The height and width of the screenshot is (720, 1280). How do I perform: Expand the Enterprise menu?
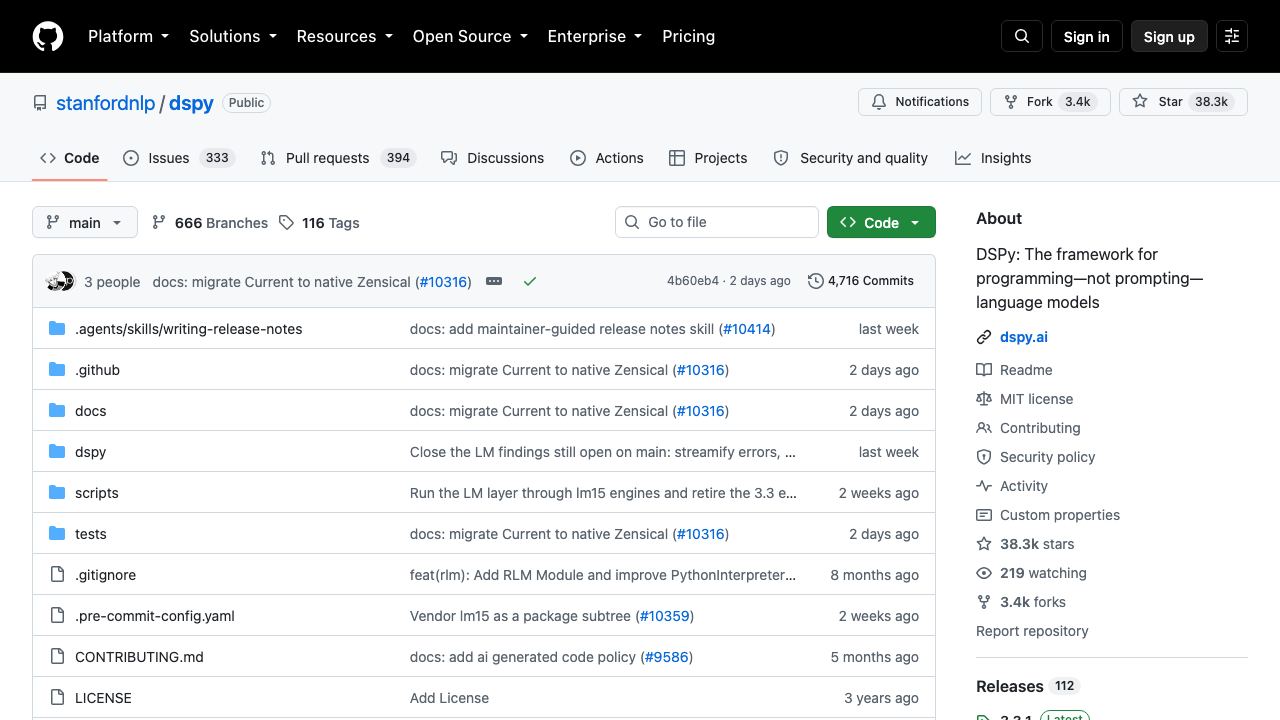click(x=597, y=36)
